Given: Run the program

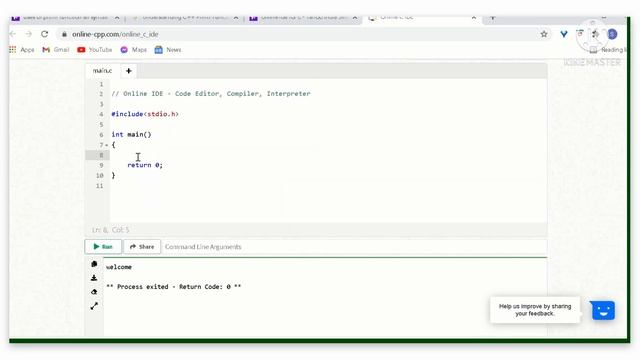Looking at the screenshot, I should [103, 247].
